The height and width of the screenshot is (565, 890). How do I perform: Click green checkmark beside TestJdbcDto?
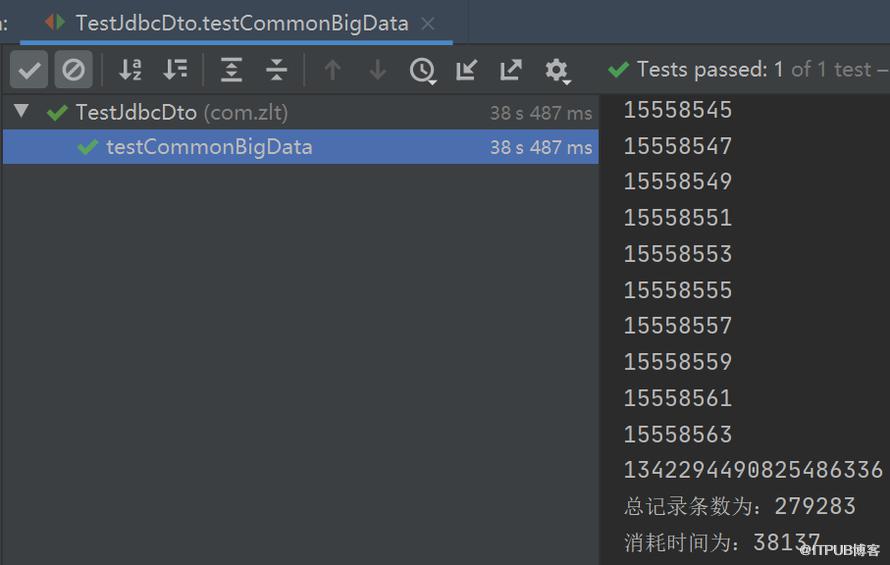coord(57,112)
